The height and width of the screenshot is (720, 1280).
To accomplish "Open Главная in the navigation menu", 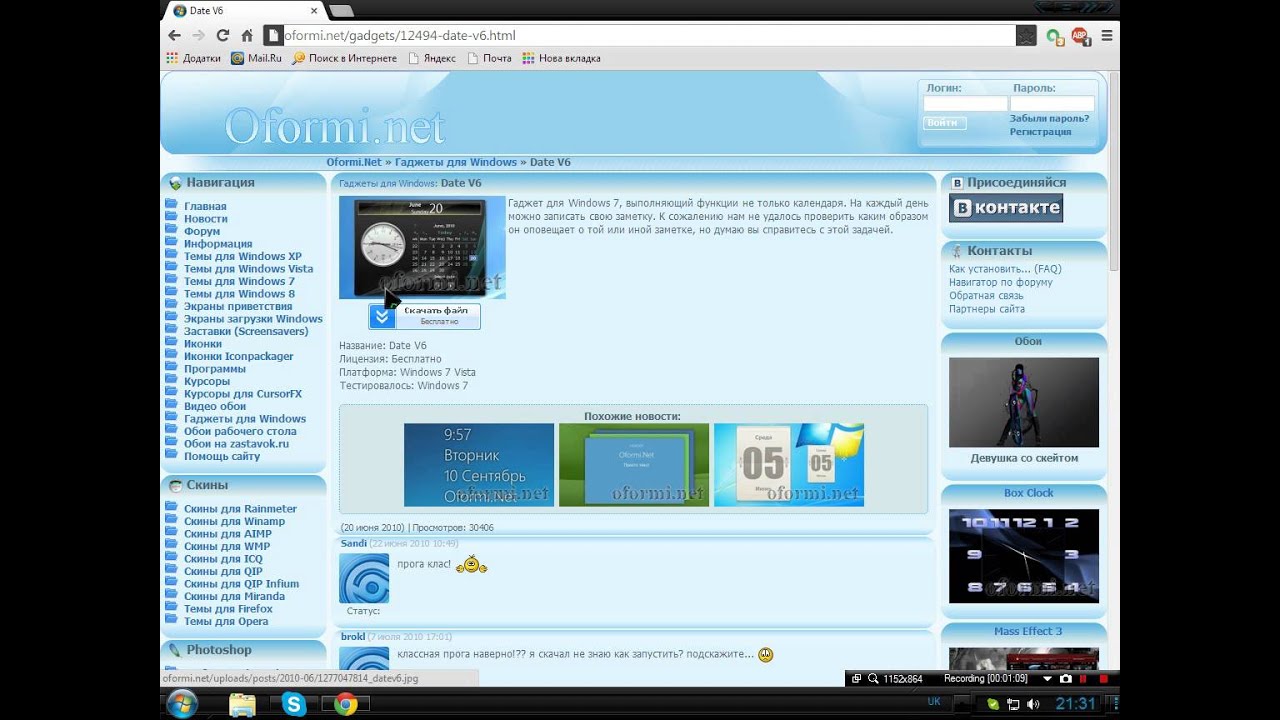I will [x=205, y=206].
